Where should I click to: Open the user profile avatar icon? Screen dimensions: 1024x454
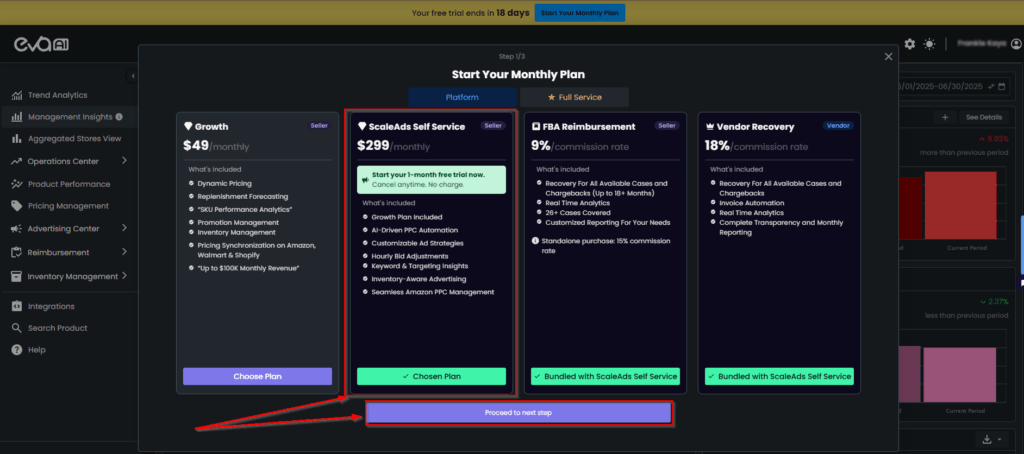pos(1016,44)
